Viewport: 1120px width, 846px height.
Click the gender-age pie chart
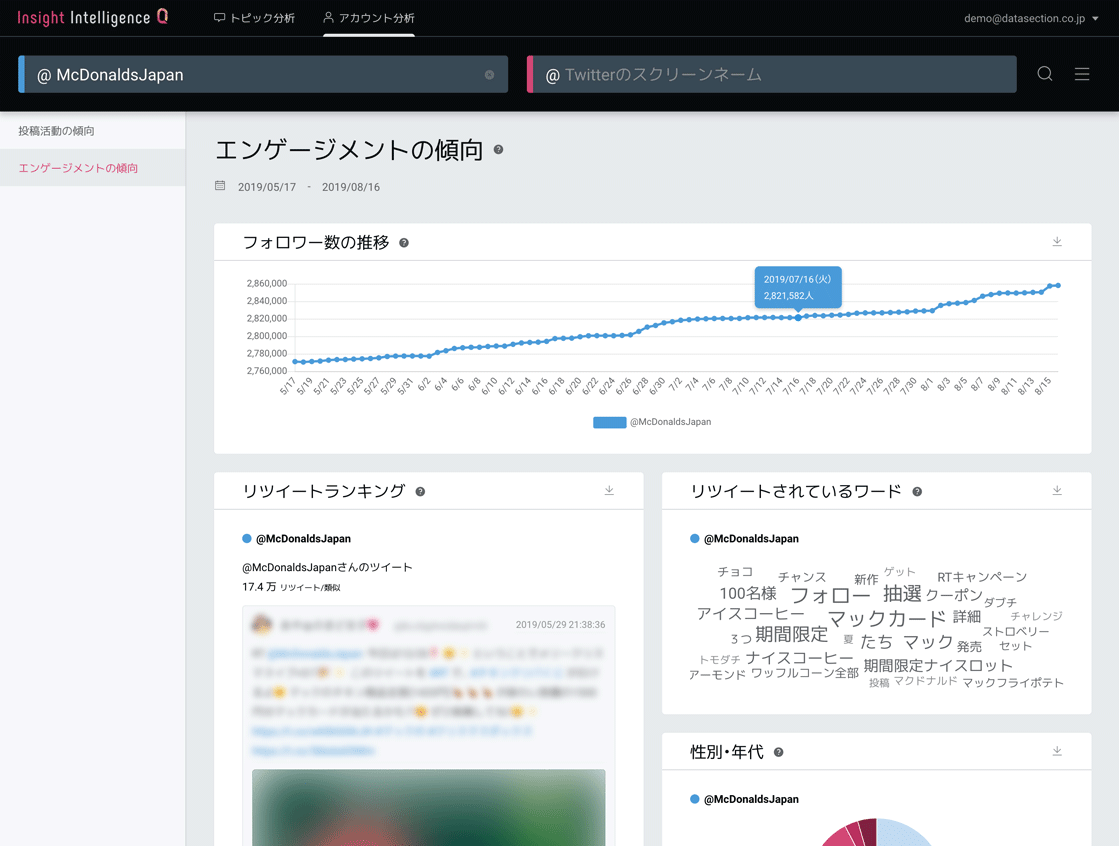click(x=877, y=832)
